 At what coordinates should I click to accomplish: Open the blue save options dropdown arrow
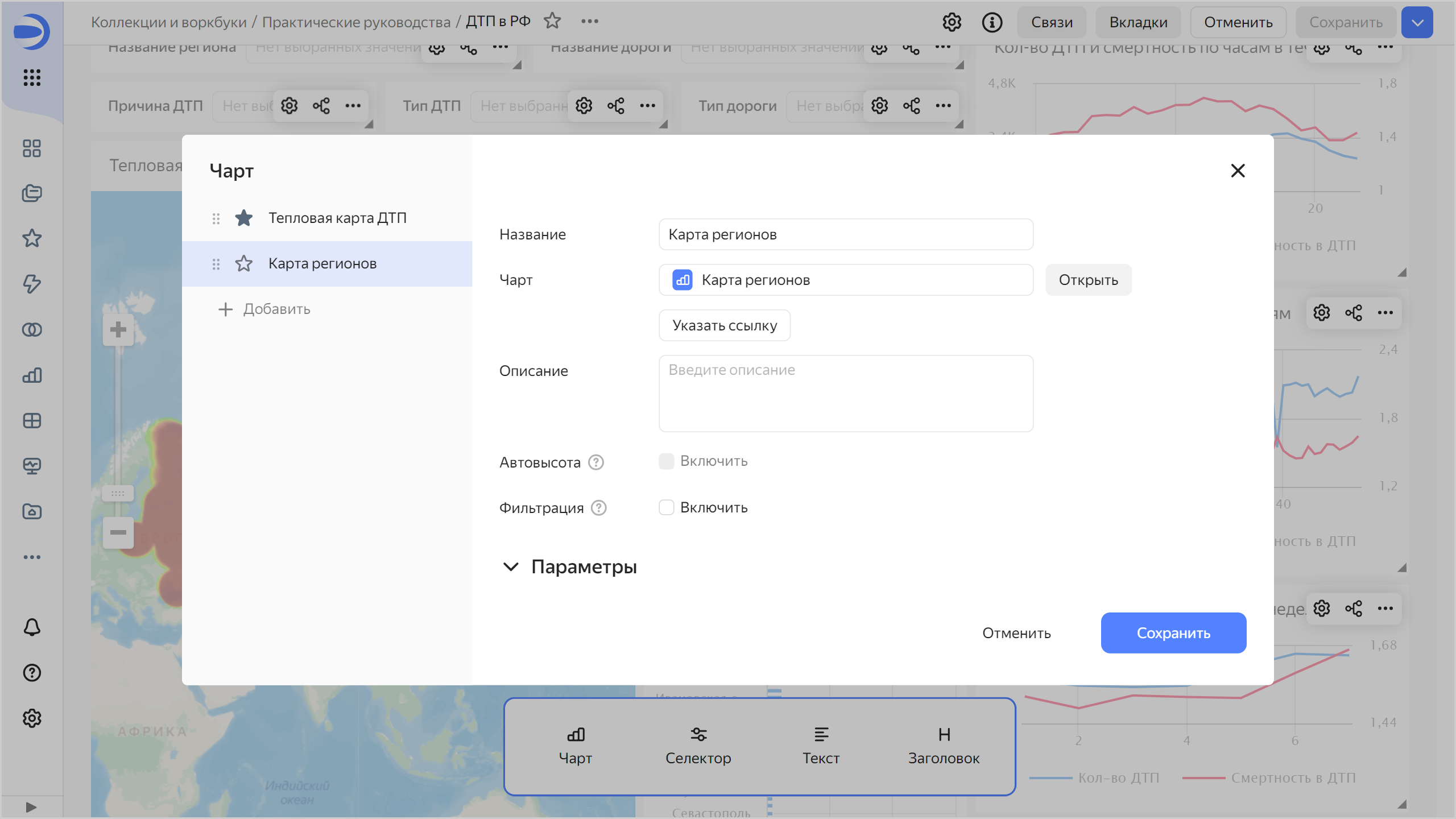pos(1417,22)
